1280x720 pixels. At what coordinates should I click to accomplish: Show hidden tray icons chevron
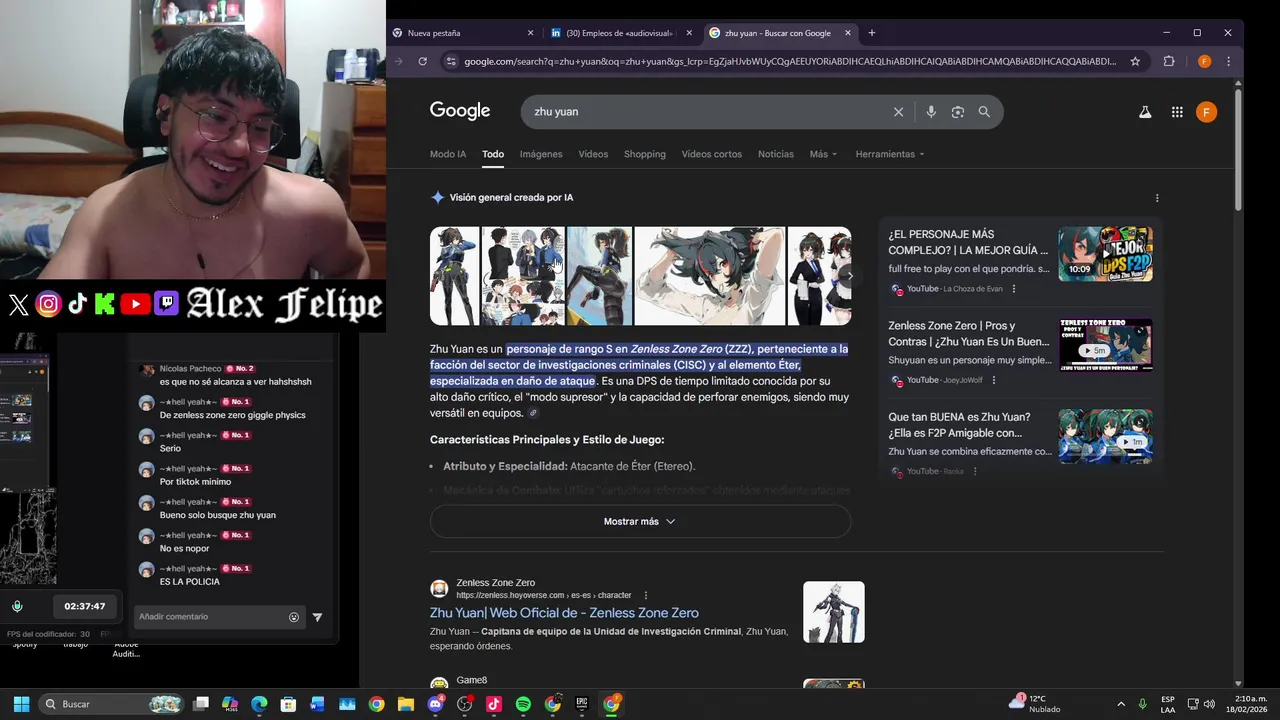(x=1120, y=704)
